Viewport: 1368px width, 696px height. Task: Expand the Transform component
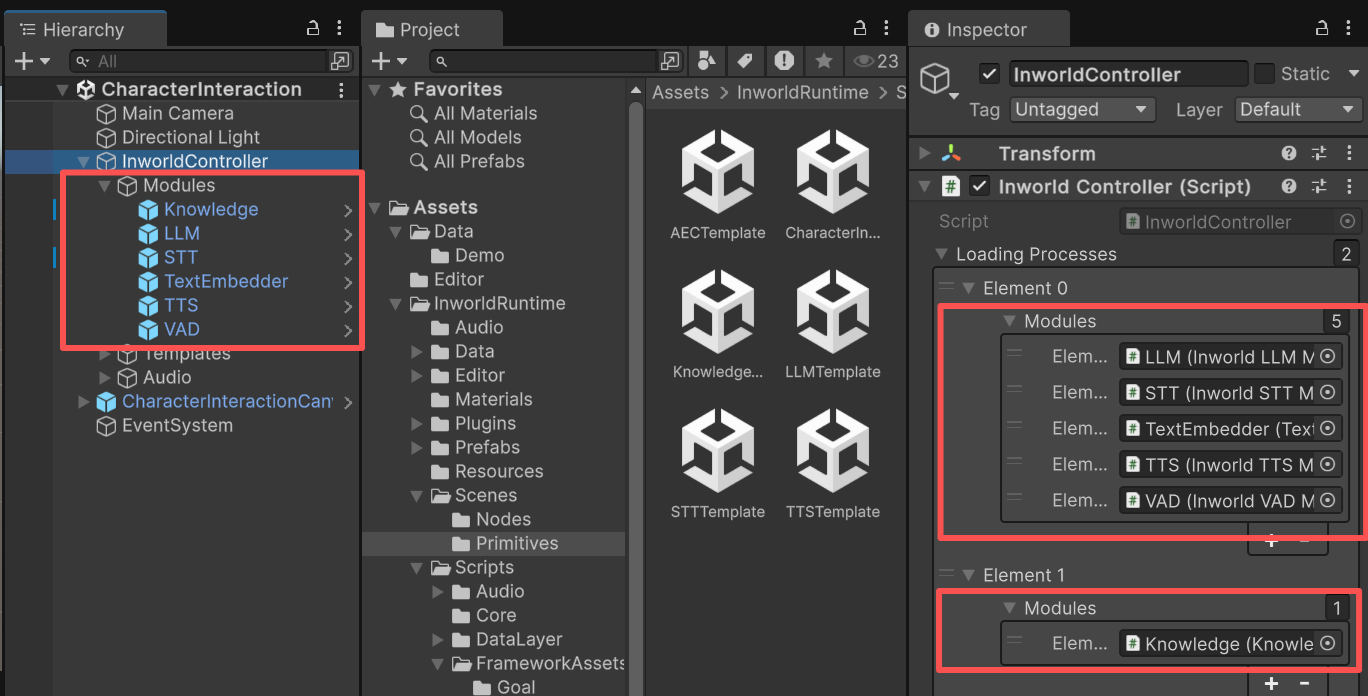[925, 154]
